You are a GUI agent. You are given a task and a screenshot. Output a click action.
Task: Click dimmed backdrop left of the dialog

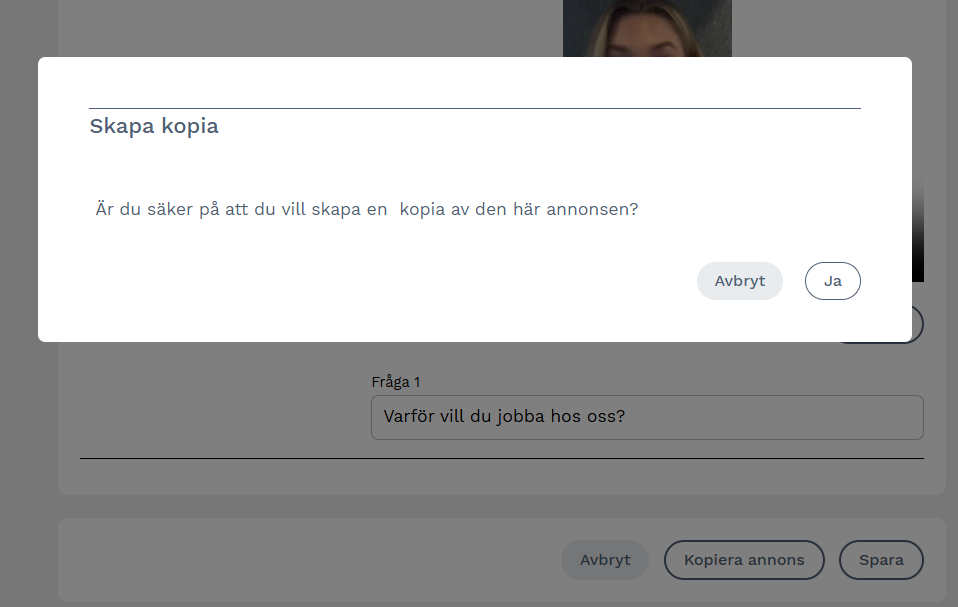[x=18, y=200]
